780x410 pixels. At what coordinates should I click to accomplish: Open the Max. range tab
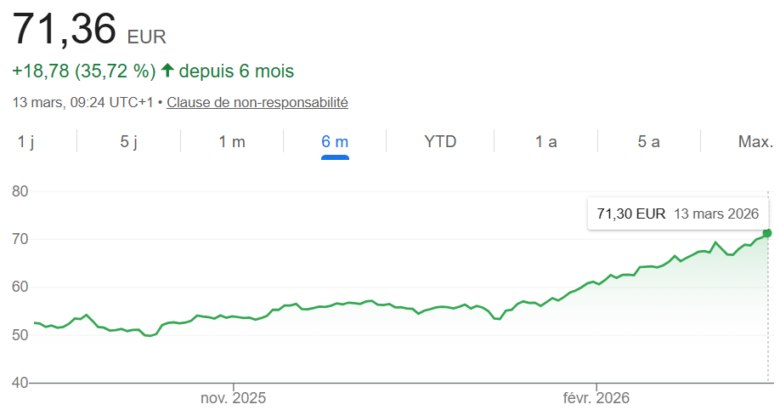click(x=755, y=142)
